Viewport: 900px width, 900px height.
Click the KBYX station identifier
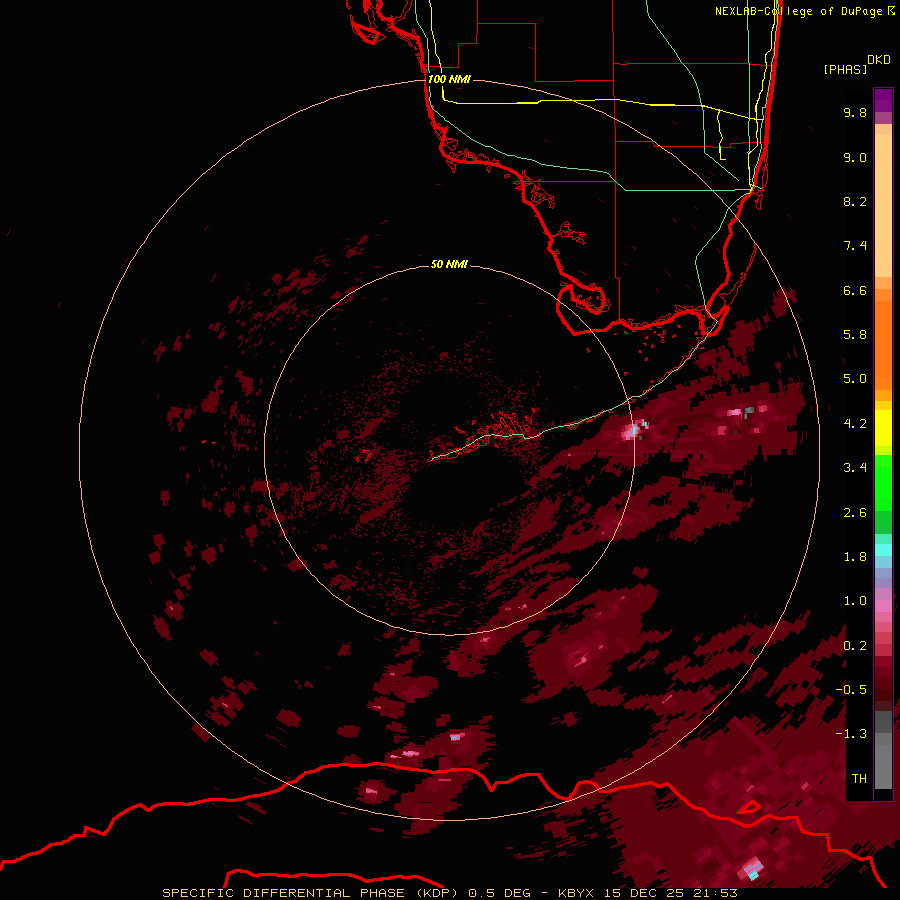[577, 893]
